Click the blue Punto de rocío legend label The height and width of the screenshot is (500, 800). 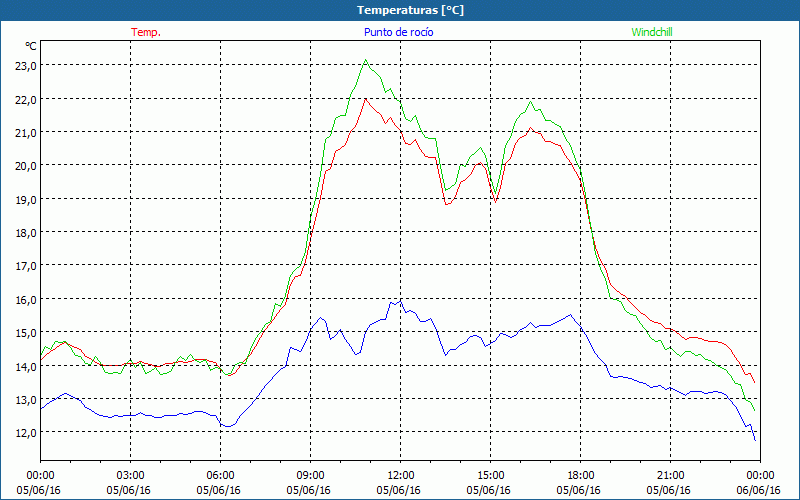[x=398, y=32]
